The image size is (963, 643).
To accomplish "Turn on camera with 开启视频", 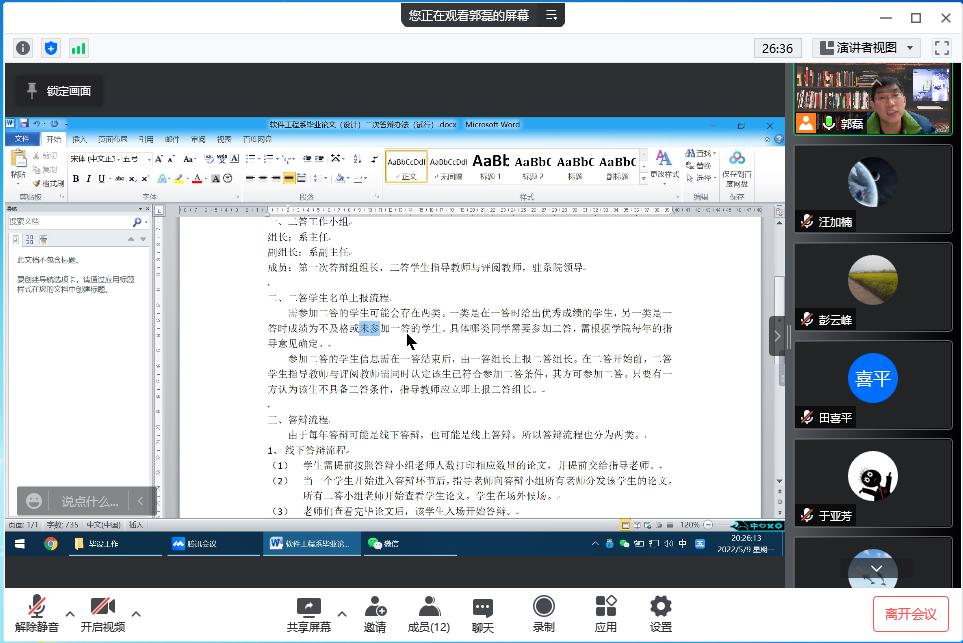I will coord(103,614).
